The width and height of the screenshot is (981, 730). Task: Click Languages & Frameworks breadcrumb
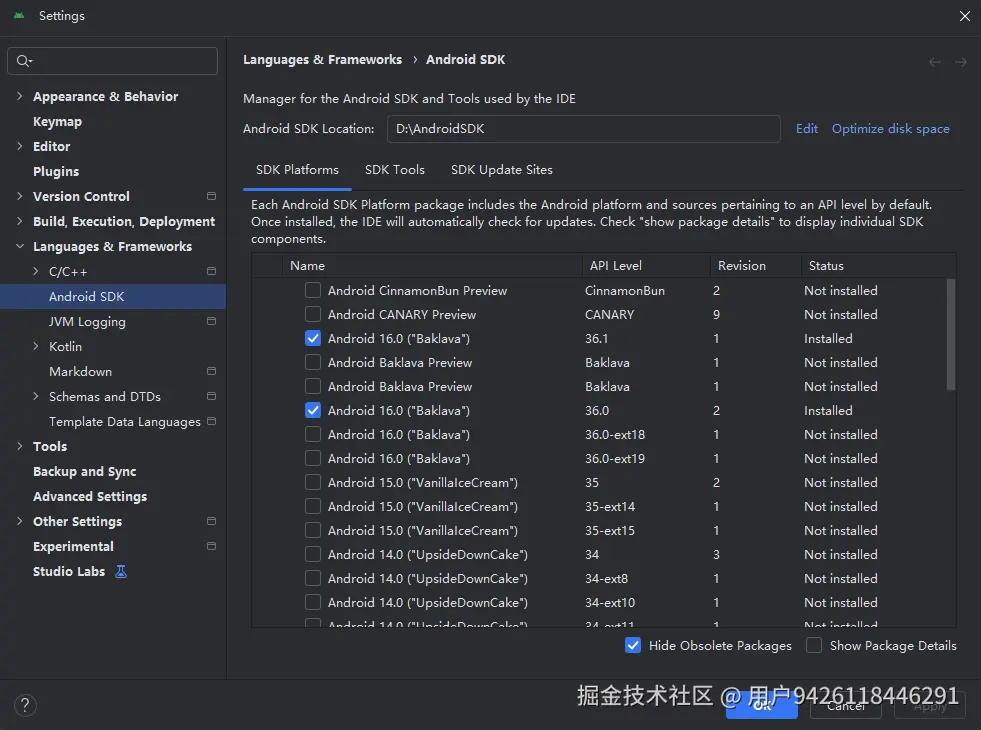point(322,59)
